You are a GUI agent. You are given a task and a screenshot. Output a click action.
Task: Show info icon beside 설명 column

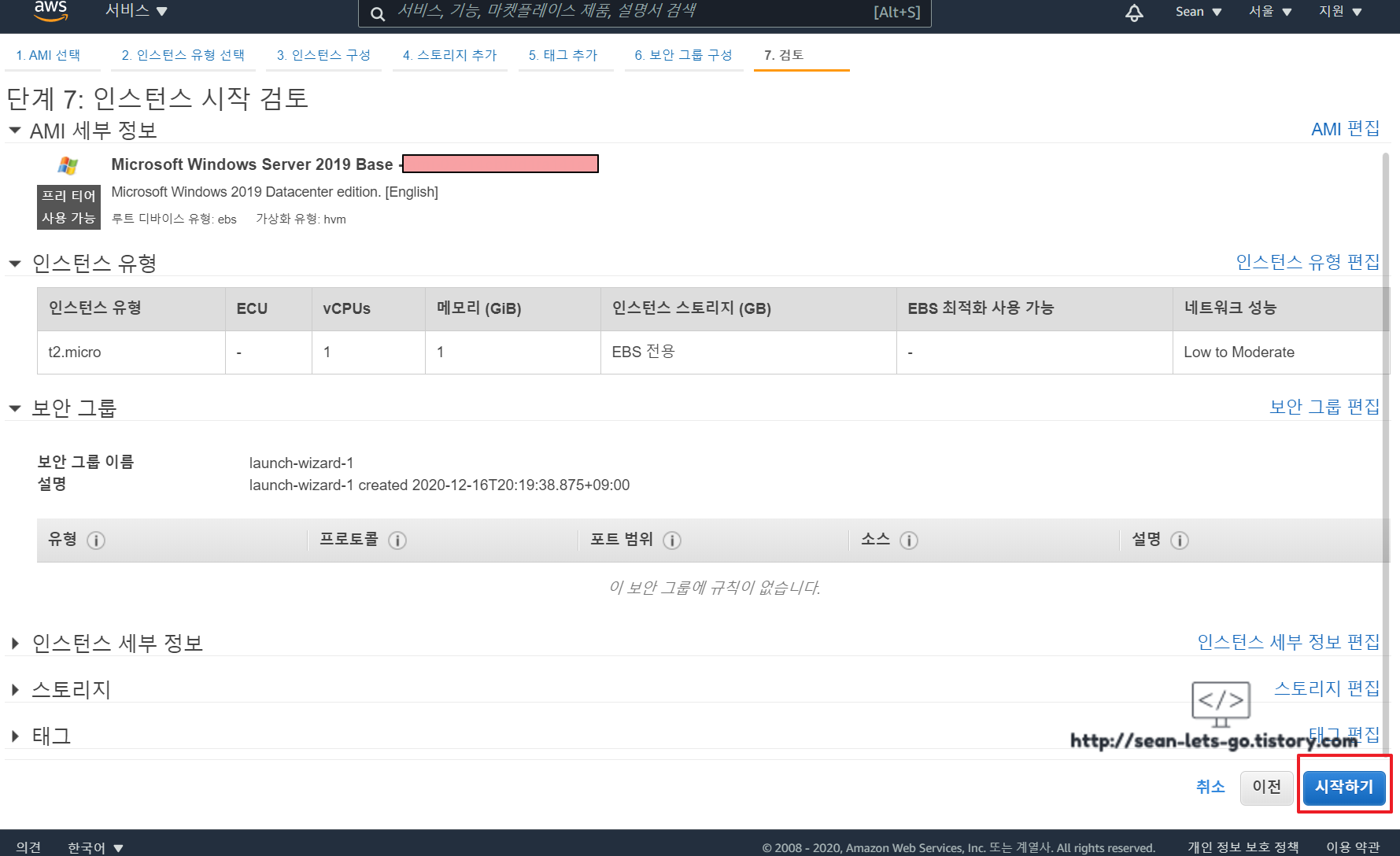point(1180,541)
